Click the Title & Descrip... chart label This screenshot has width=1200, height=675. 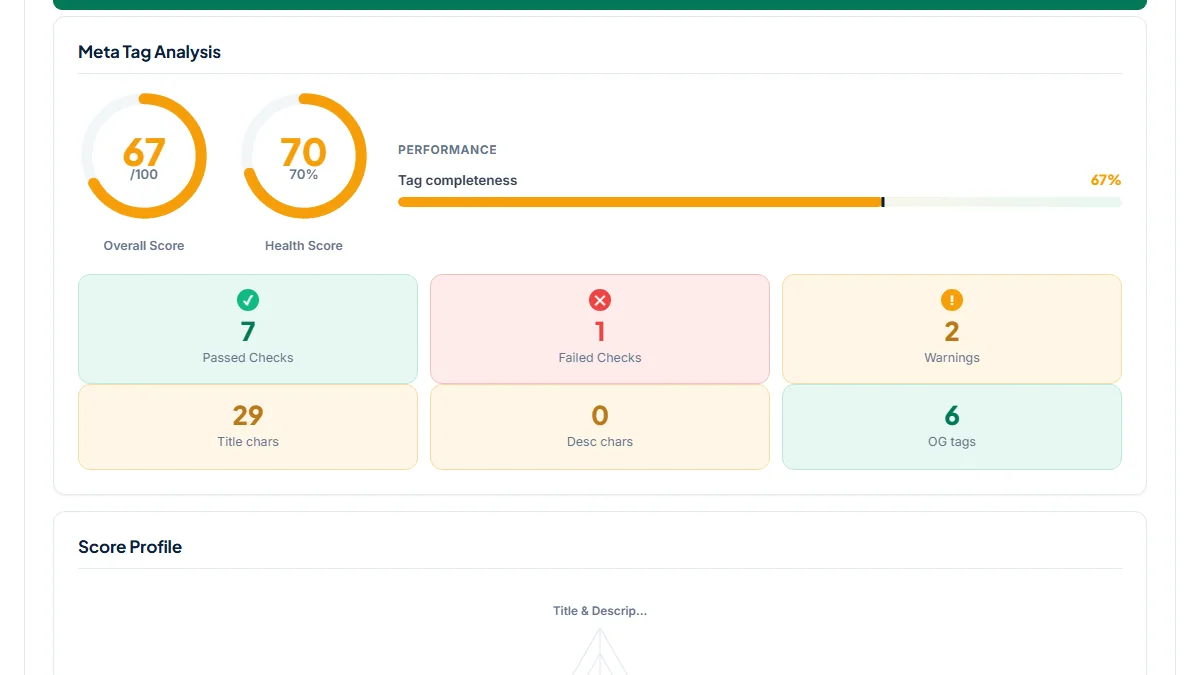(600, 611)
